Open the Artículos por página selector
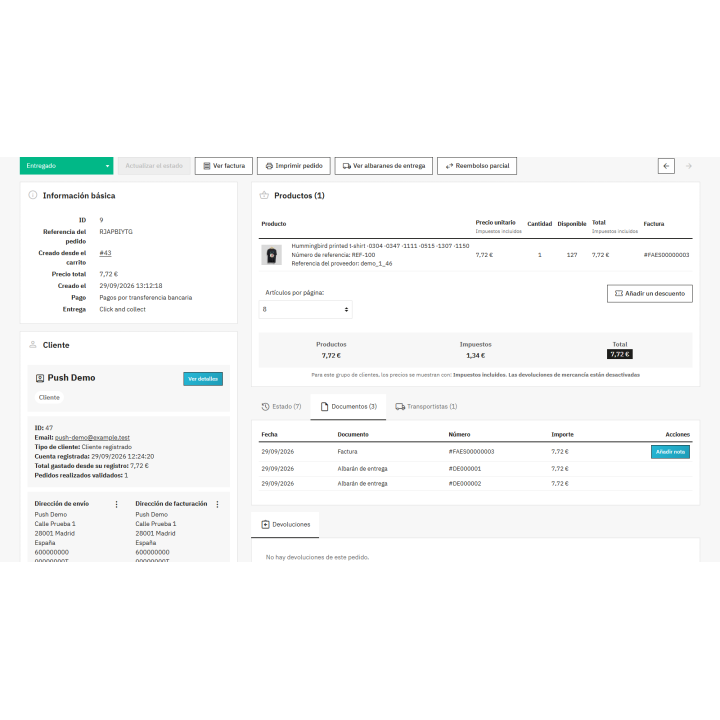 (306, 309)
